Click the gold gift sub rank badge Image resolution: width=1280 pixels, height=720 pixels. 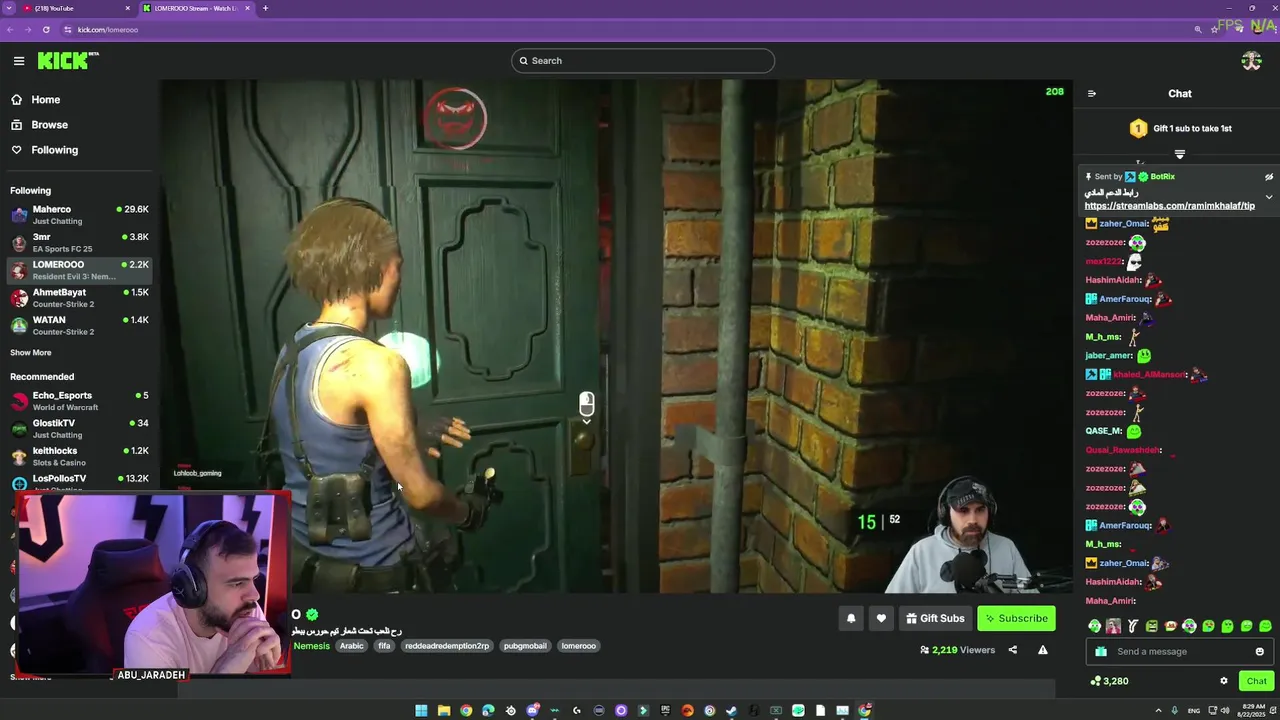pos(1138,129)
